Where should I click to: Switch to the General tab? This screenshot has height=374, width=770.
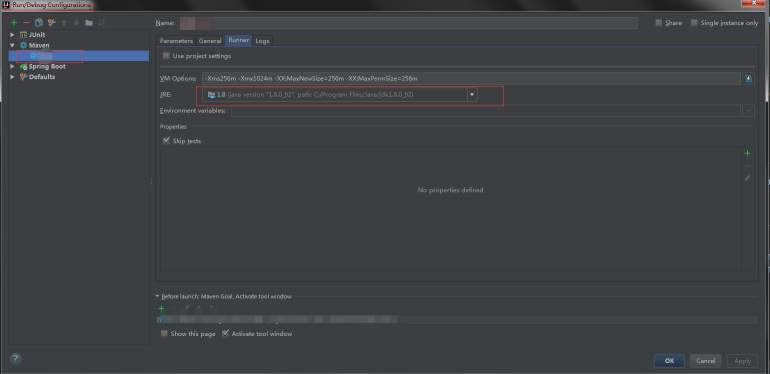coord(210,41)
